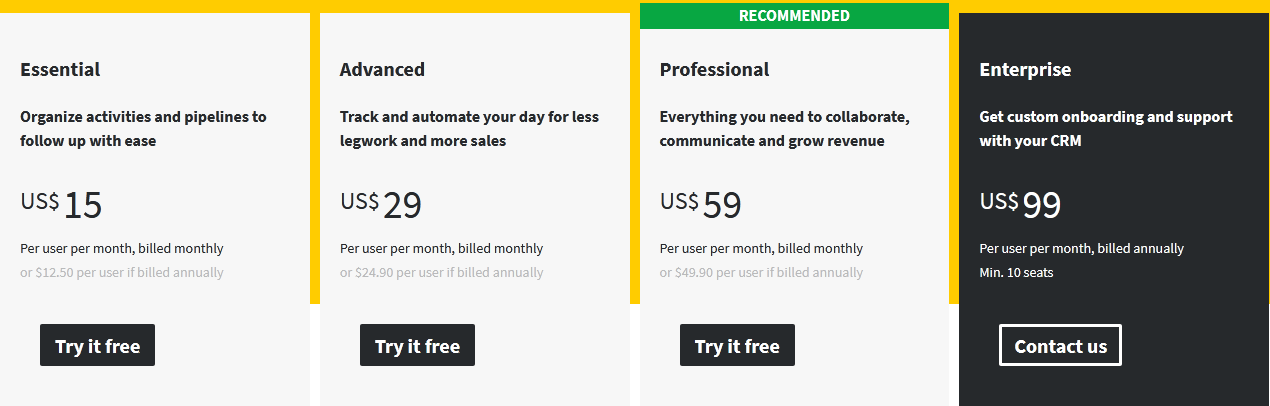Select the Essential plan heading

60,70
